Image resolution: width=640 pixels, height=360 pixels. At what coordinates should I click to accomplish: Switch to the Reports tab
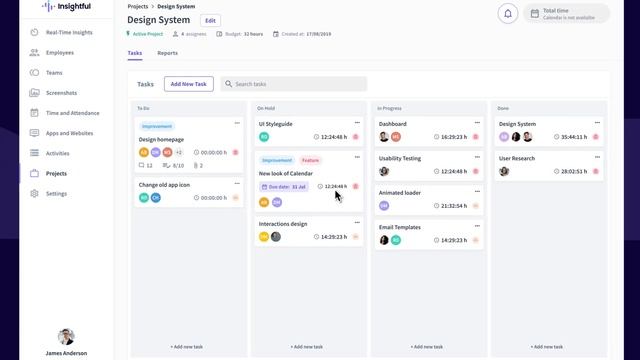point(167,53)
